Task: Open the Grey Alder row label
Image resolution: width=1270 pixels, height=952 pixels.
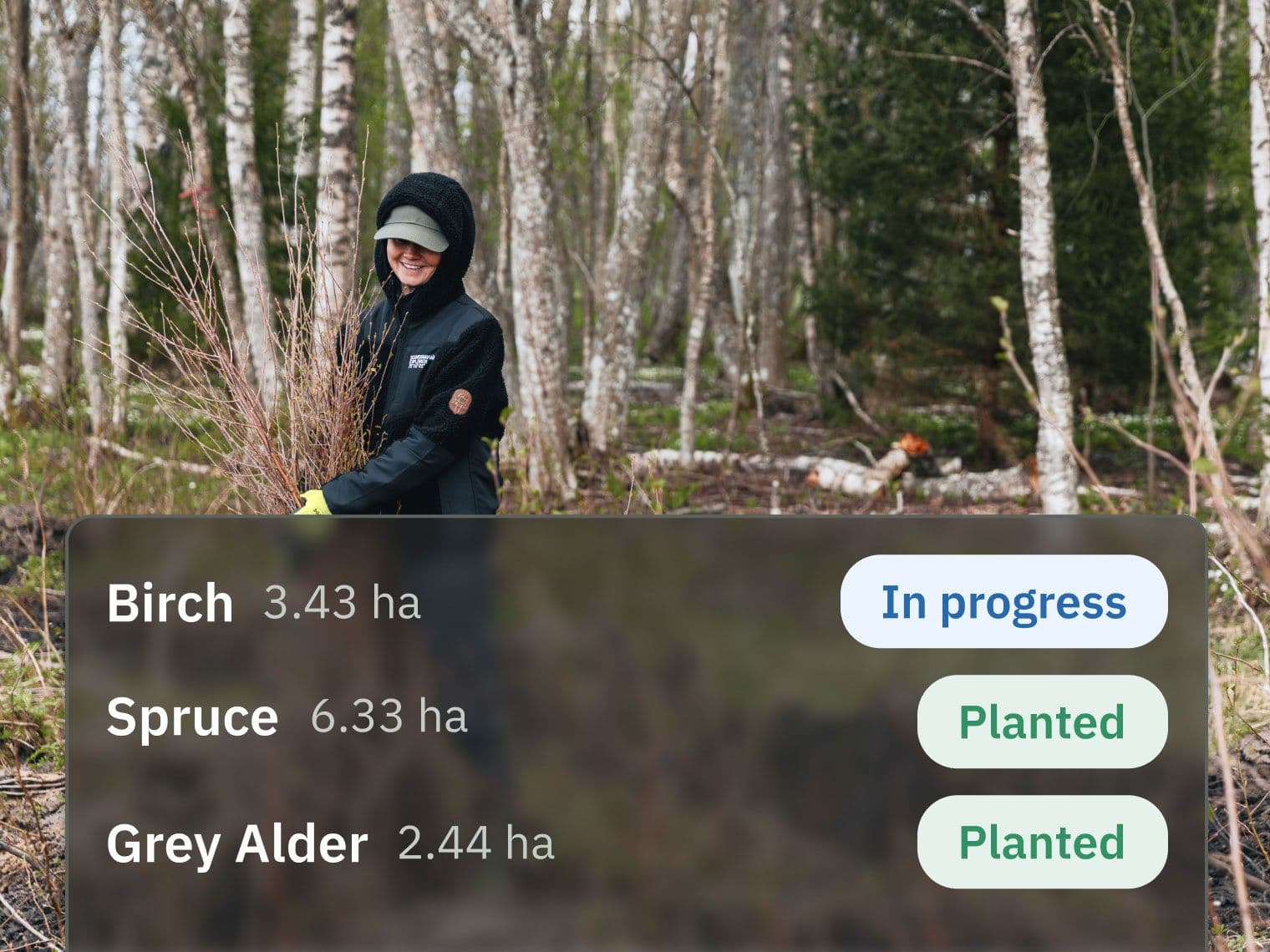Action: pyautogui.click(x=237, y=843)
